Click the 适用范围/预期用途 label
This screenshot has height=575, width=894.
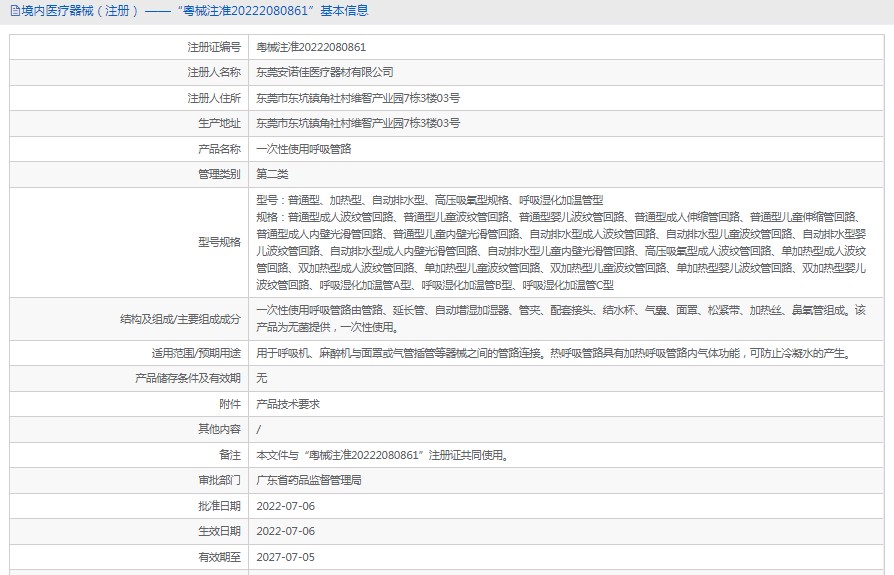196,353
